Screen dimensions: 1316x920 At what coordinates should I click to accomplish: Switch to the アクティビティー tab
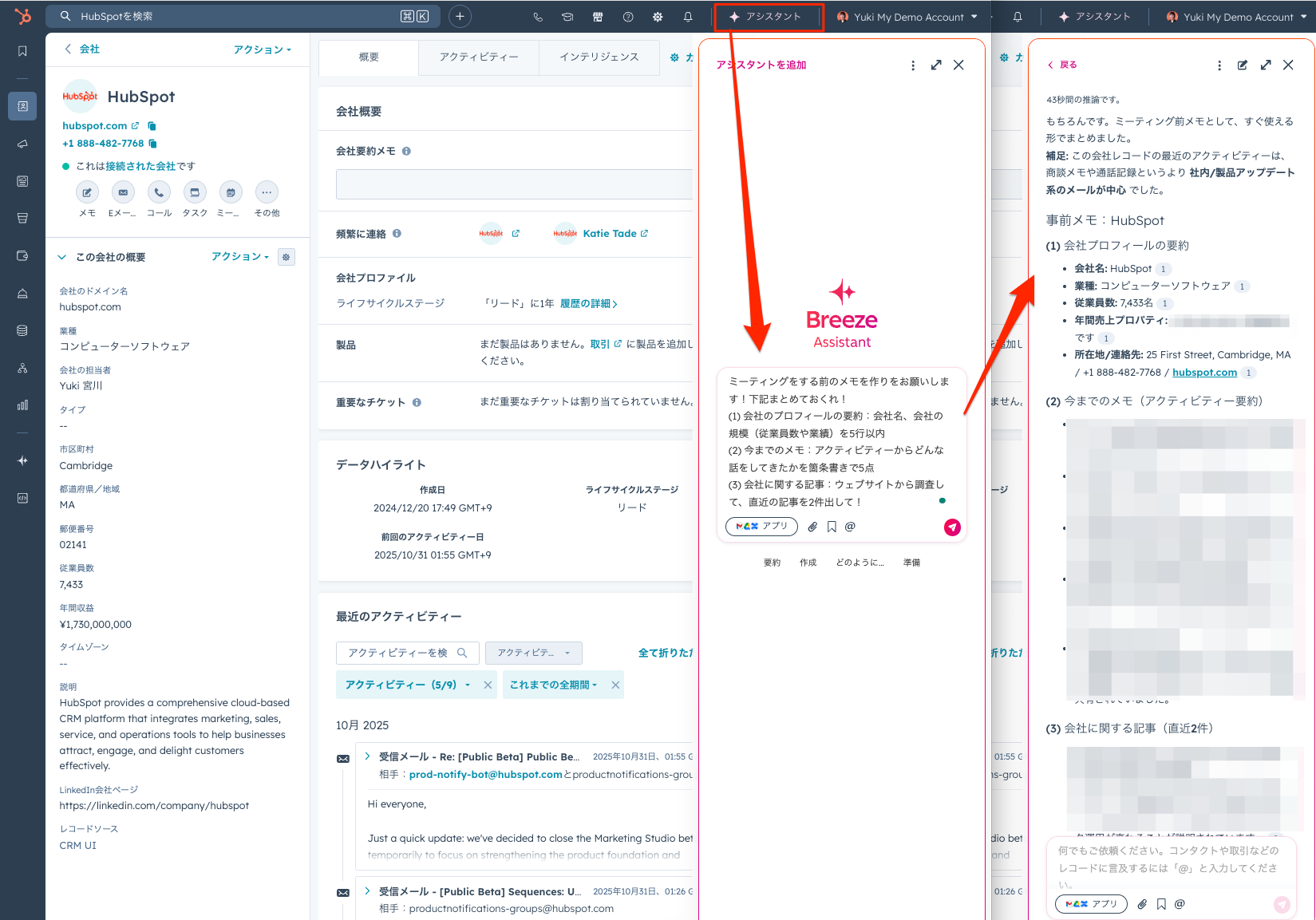click(478, 57)
